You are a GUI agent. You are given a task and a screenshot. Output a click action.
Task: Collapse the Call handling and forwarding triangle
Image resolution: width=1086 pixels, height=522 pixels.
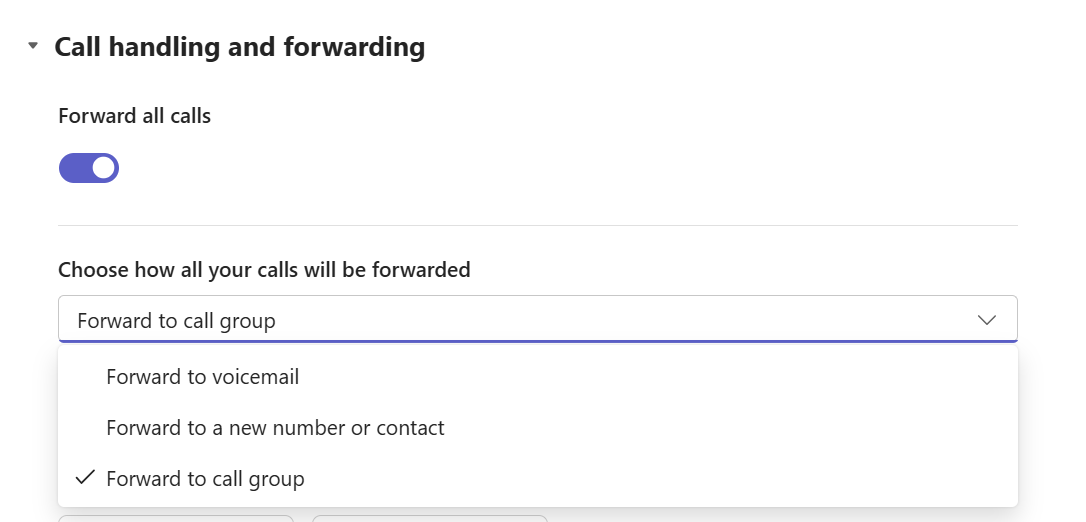(x=33, y=46)
